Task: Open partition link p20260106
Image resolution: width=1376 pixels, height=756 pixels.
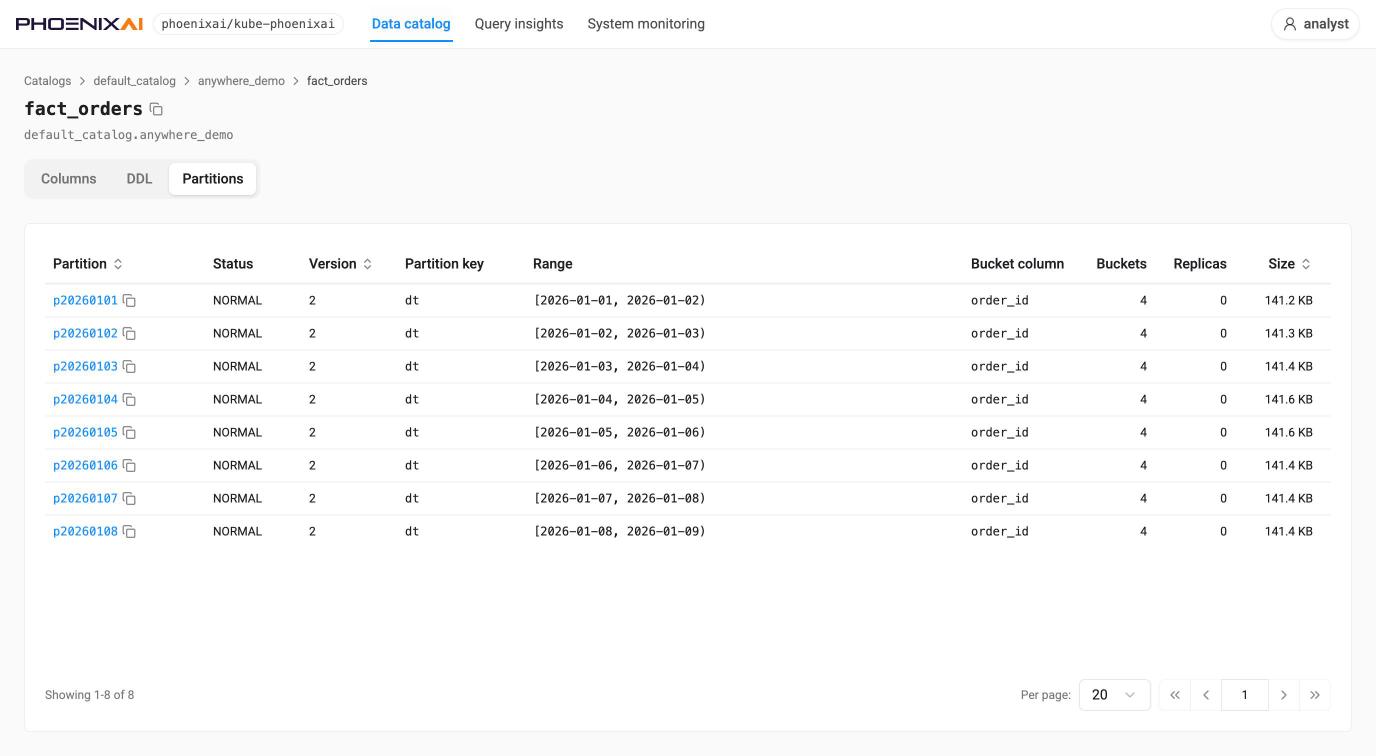Action: pos(85,466)
